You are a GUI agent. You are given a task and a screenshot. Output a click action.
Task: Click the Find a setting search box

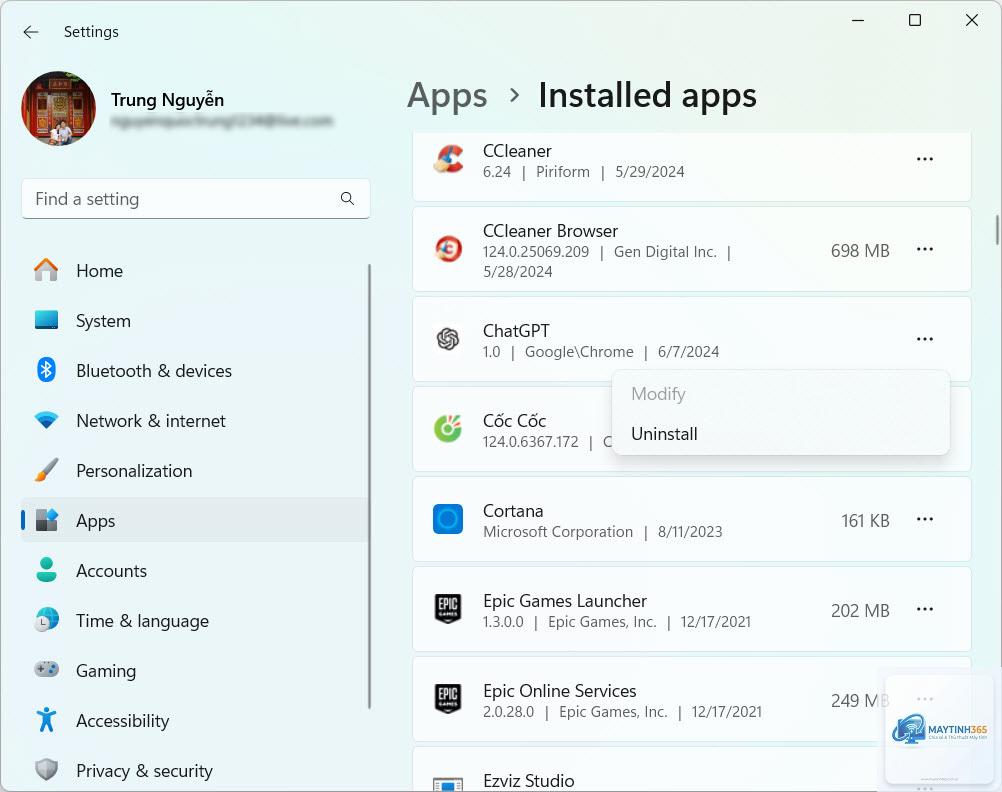pos(196,199)
